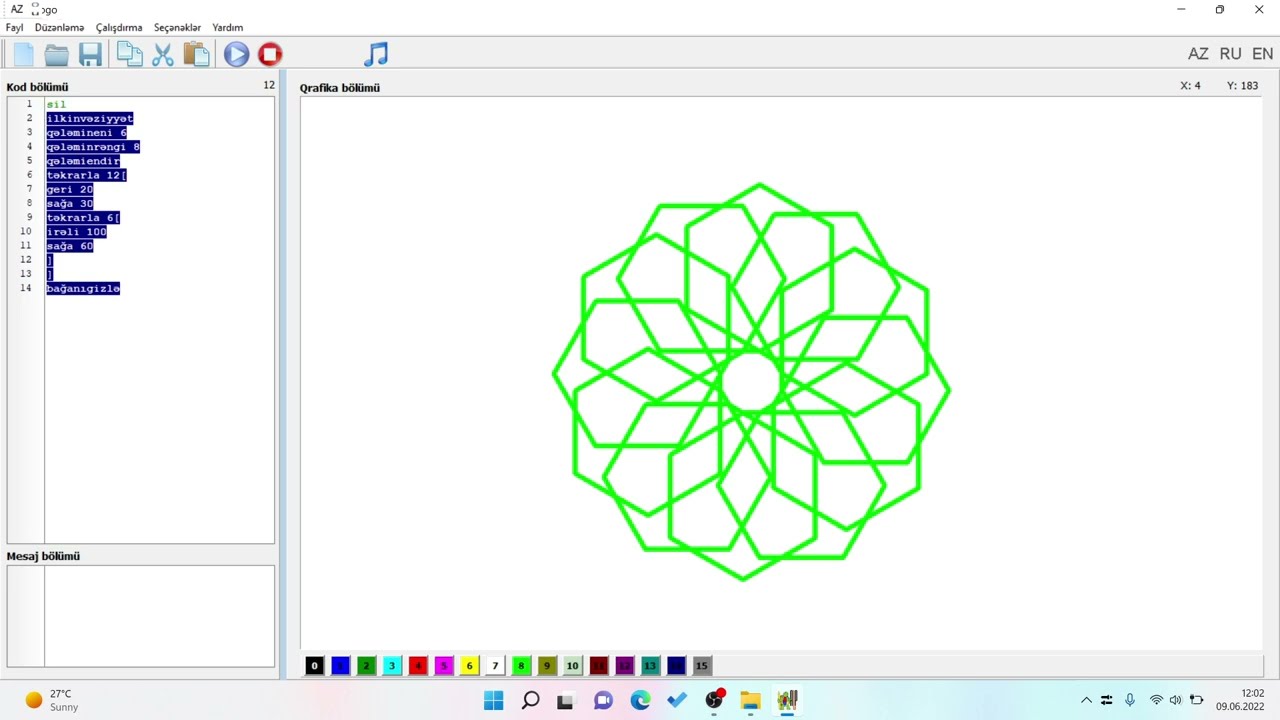Pick white color swatch 7
Image resolution: width=1280 pixels, height=720 pixels.
(495, 665)
